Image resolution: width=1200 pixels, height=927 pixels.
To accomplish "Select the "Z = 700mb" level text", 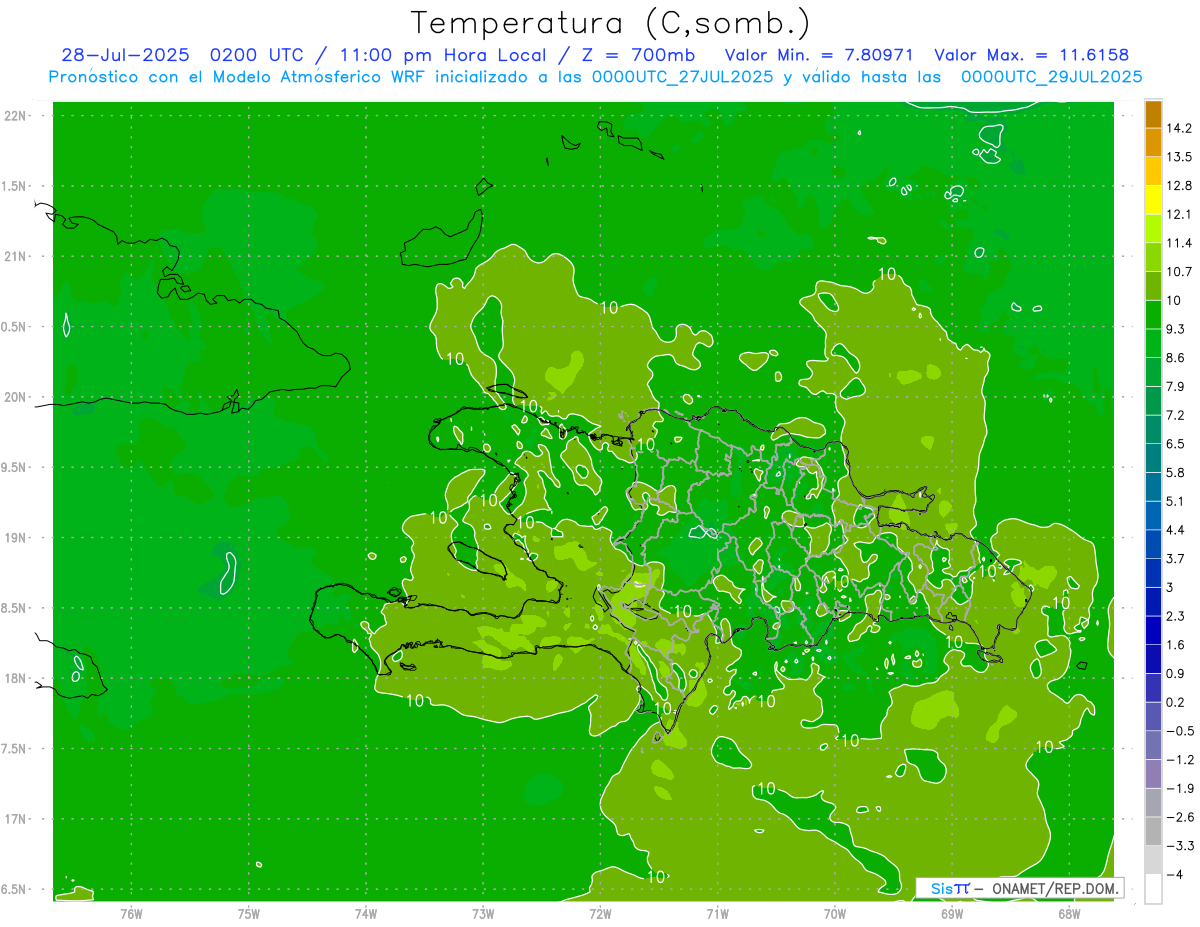I will (638, 55).
